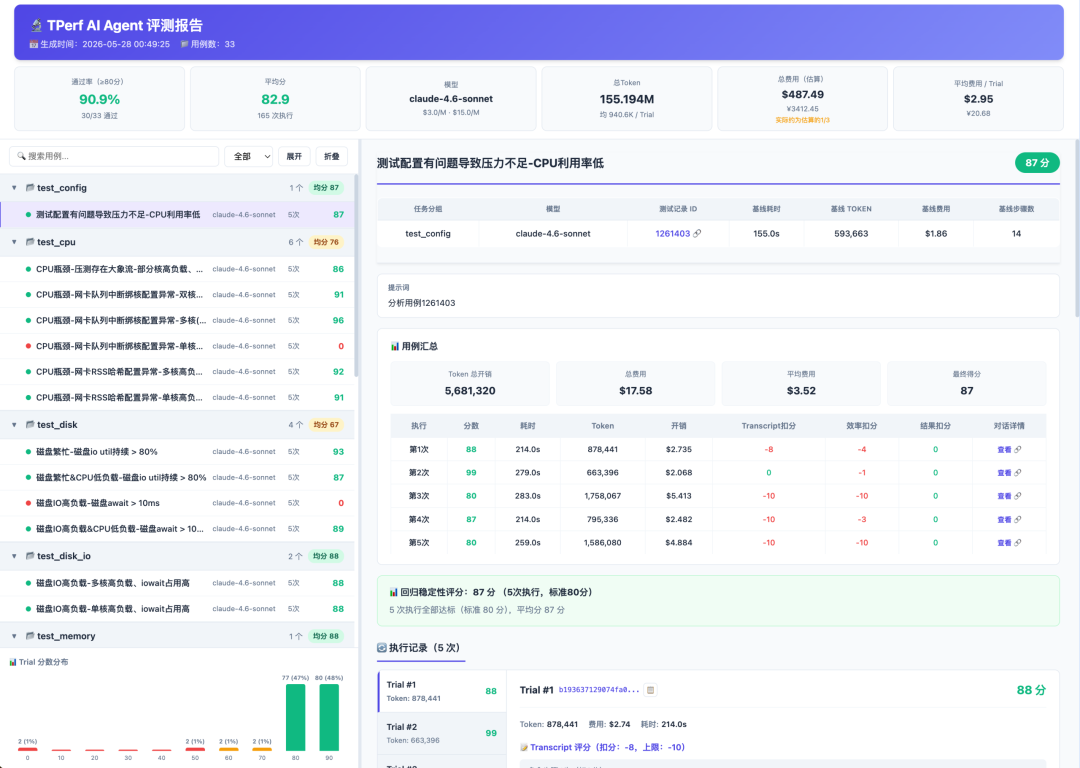Select case 磁盘IO高负载-单核高负载、iowait占用高
This screenshot has height=768, width=1080.
point(177,609)
